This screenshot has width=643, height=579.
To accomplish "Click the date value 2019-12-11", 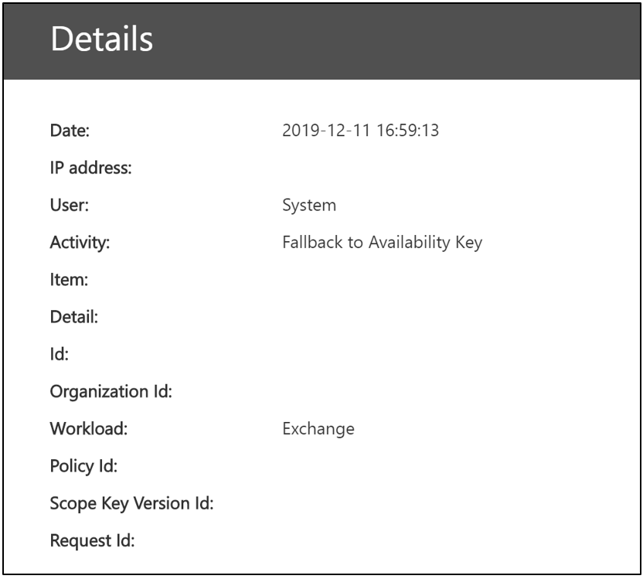I will [326, 130].
